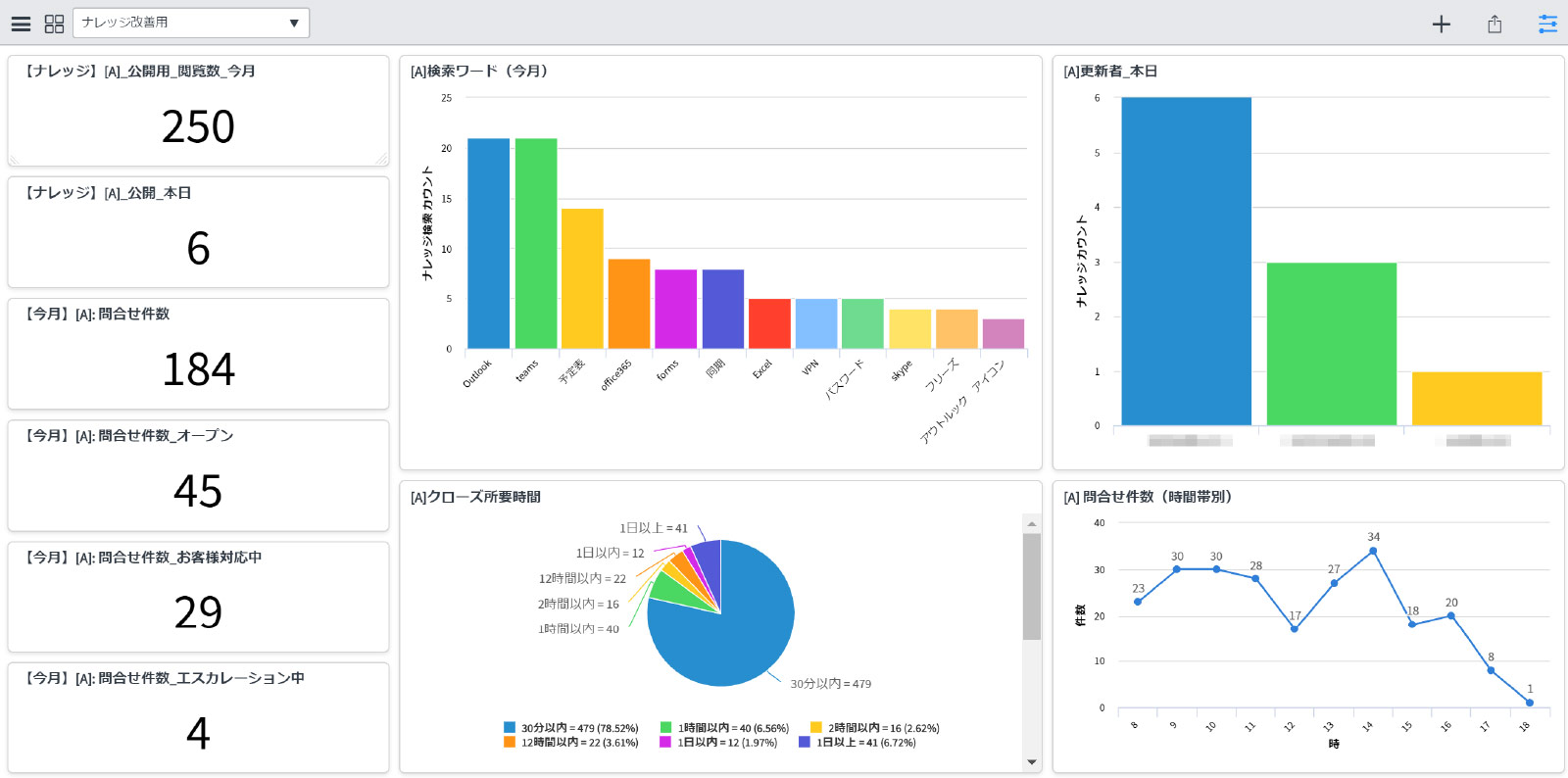Click the share export icon
The height and width of the screenshot is (778, 1568).
click(x=1494, y=24)
